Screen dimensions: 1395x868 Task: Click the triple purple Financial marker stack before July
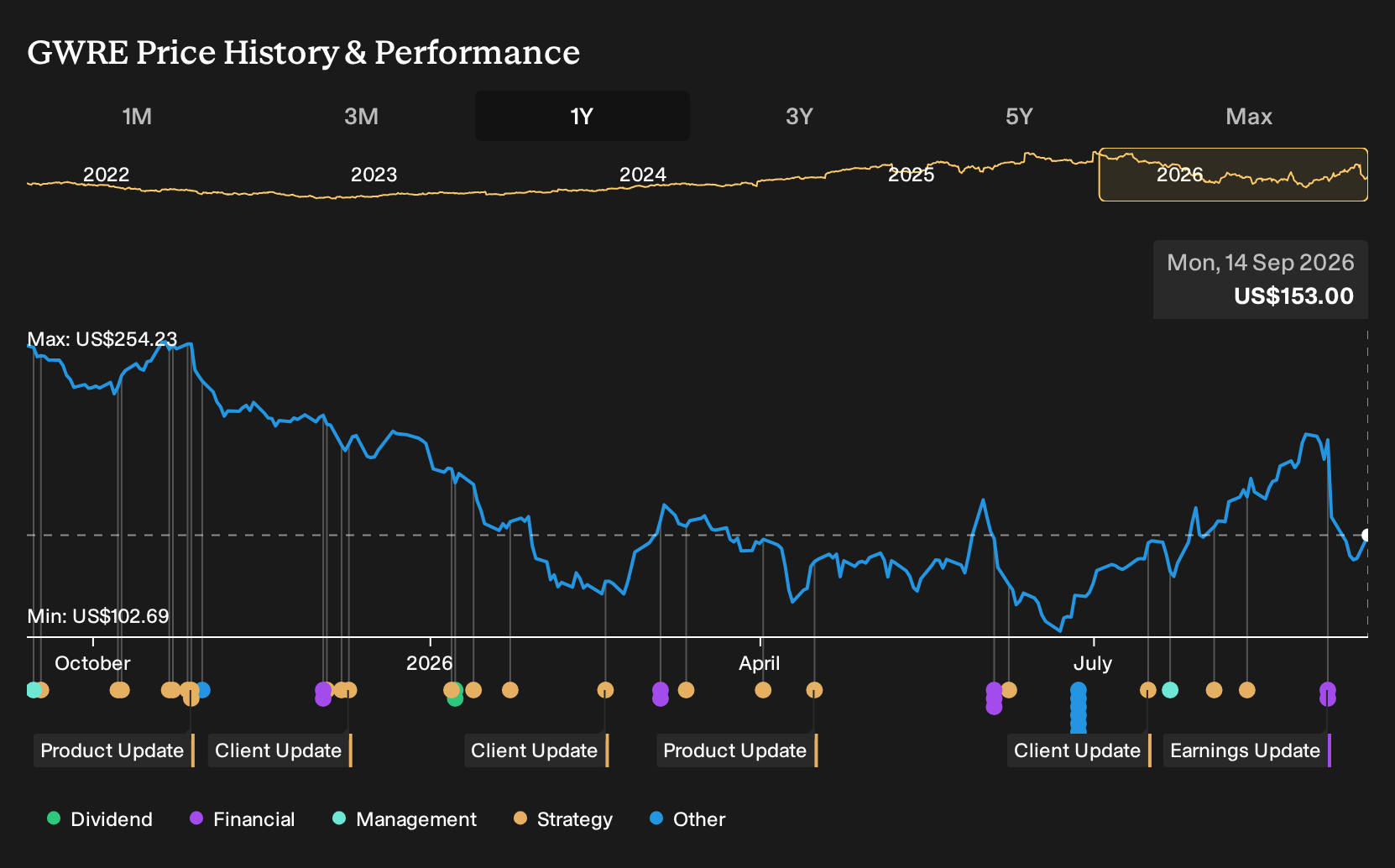point(994,698)
